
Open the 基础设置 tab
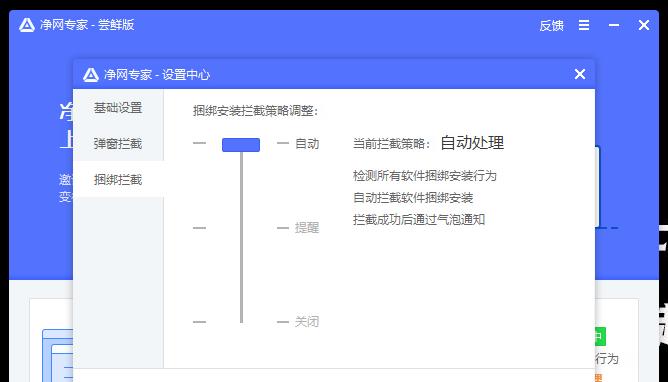(118, 108)
